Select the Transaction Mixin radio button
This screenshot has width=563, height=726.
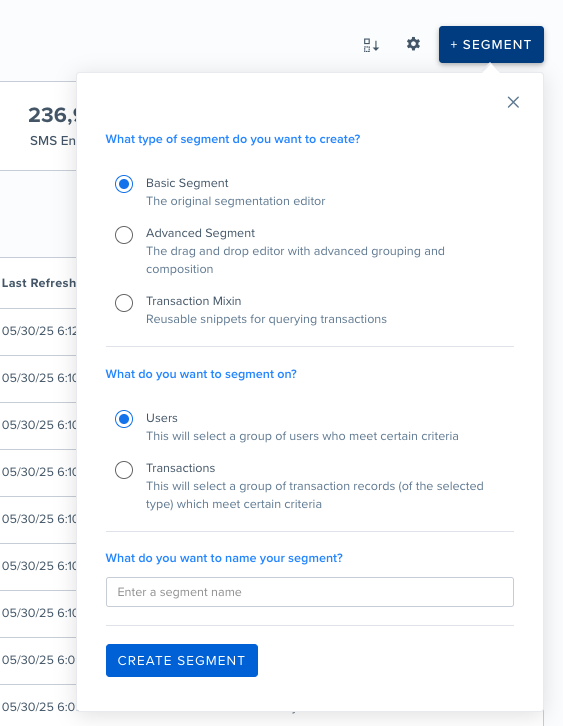point(124,303)
